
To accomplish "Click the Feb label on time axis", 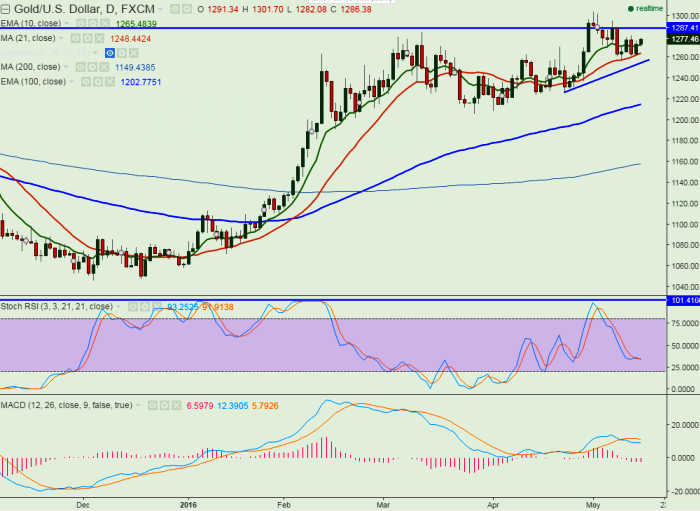I will coord(283,505).
